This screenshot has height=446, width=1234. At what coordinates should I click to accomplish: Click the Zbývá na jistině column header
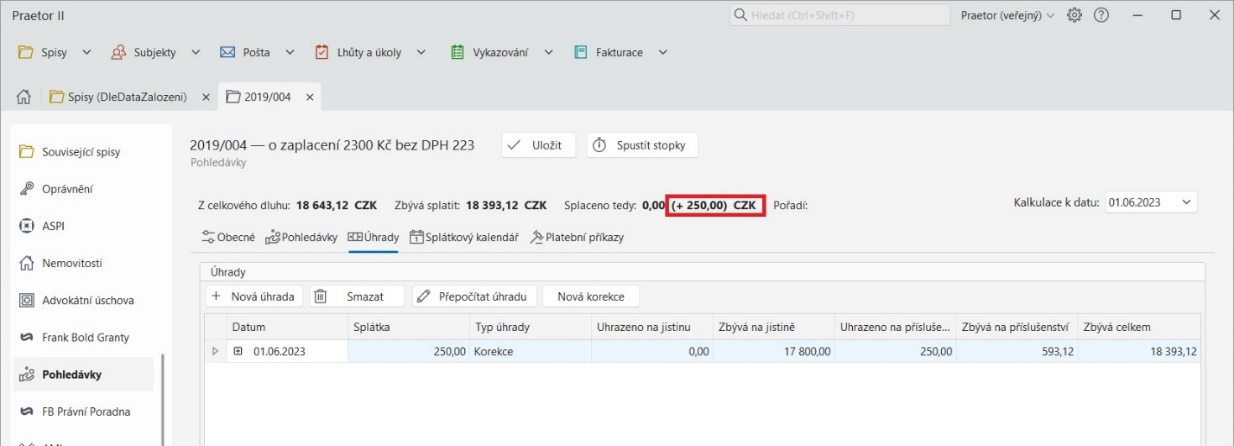[773, 327]
